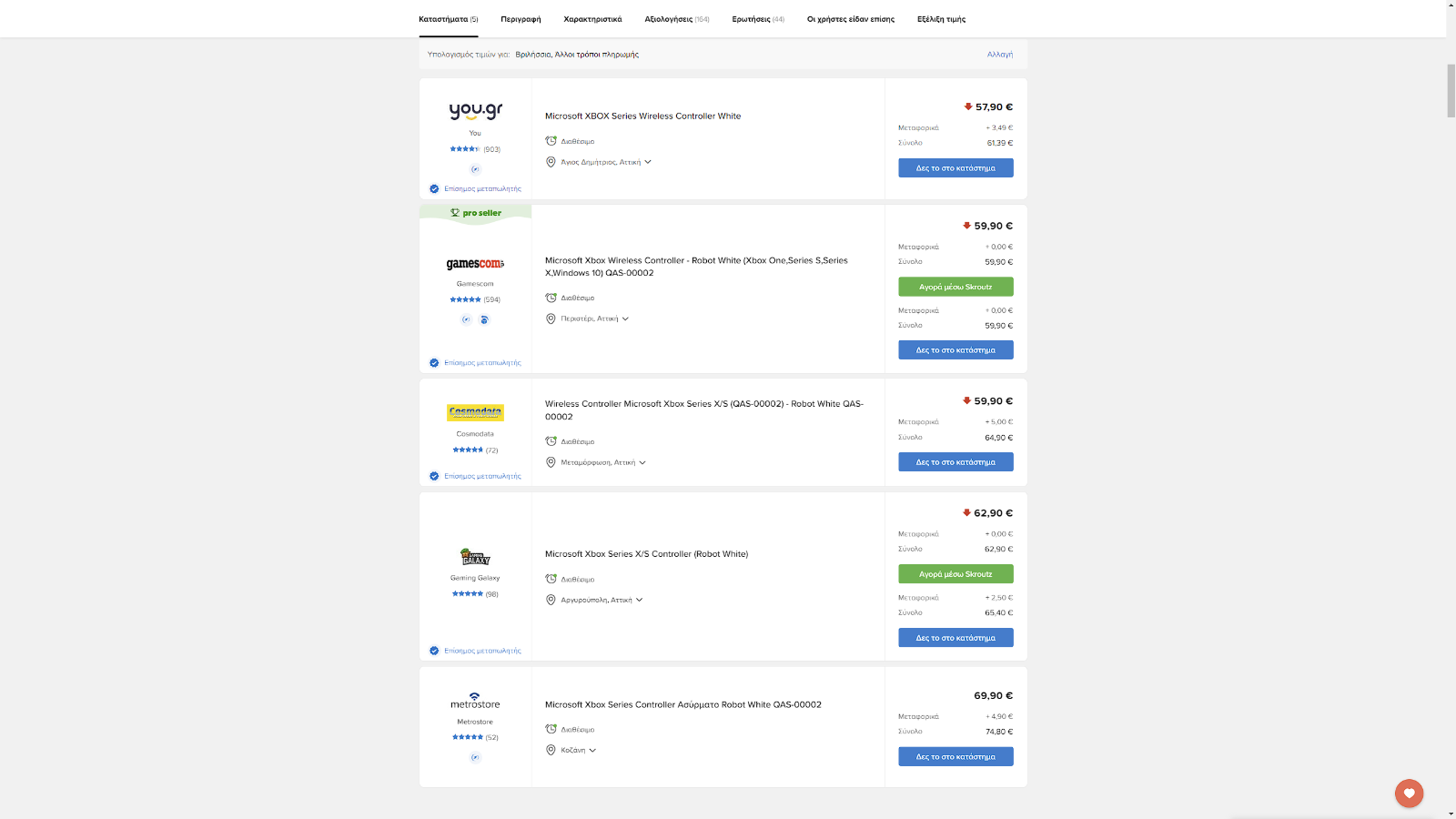The height and width of the screenshot is (819, 1456).
Task: Expand the Αργυρούπολη, Αττική location dropdown
Action: coord(640,600)
